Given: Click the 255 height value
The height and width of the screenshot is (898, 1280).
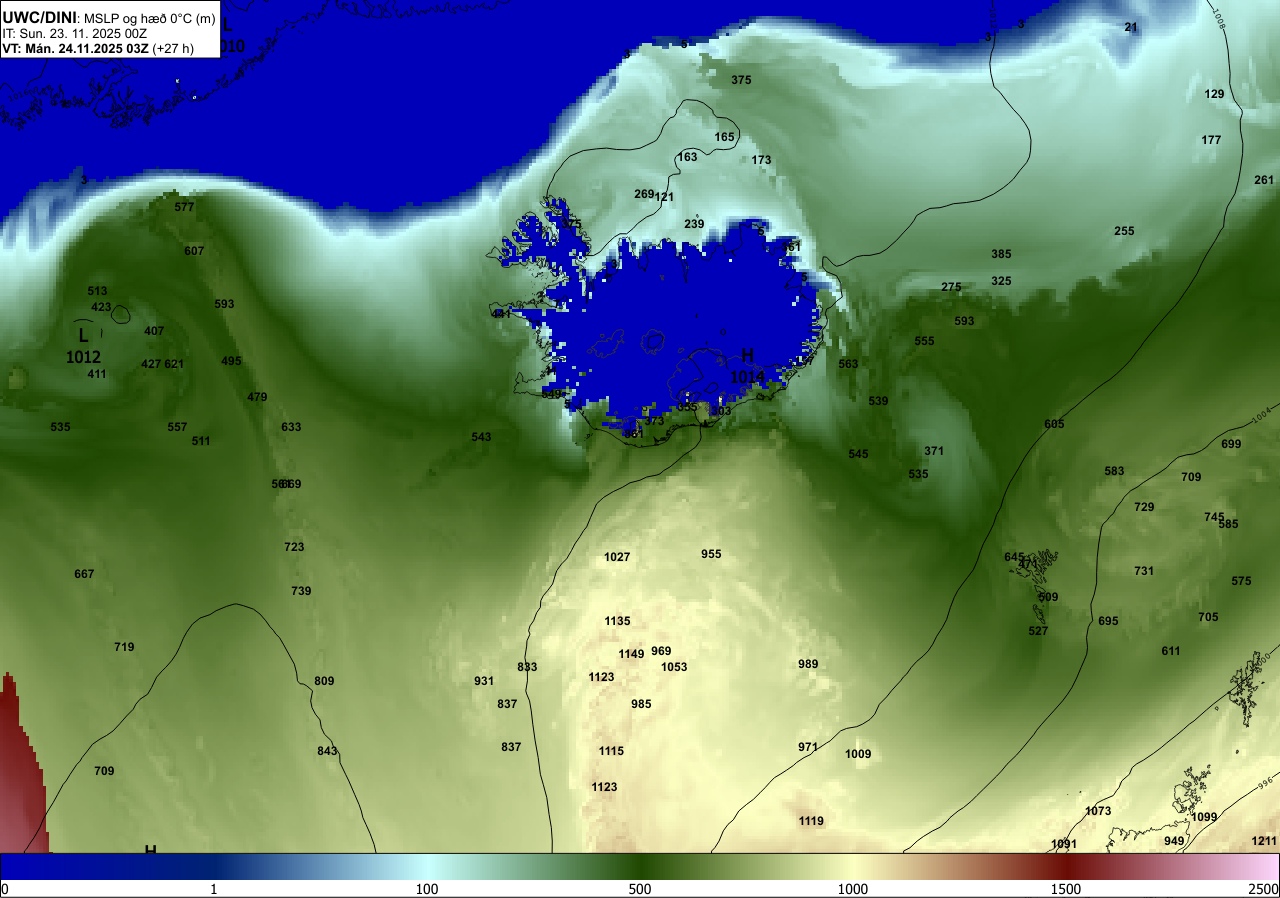Looking at the screenshot, I should click(1124, 231).
